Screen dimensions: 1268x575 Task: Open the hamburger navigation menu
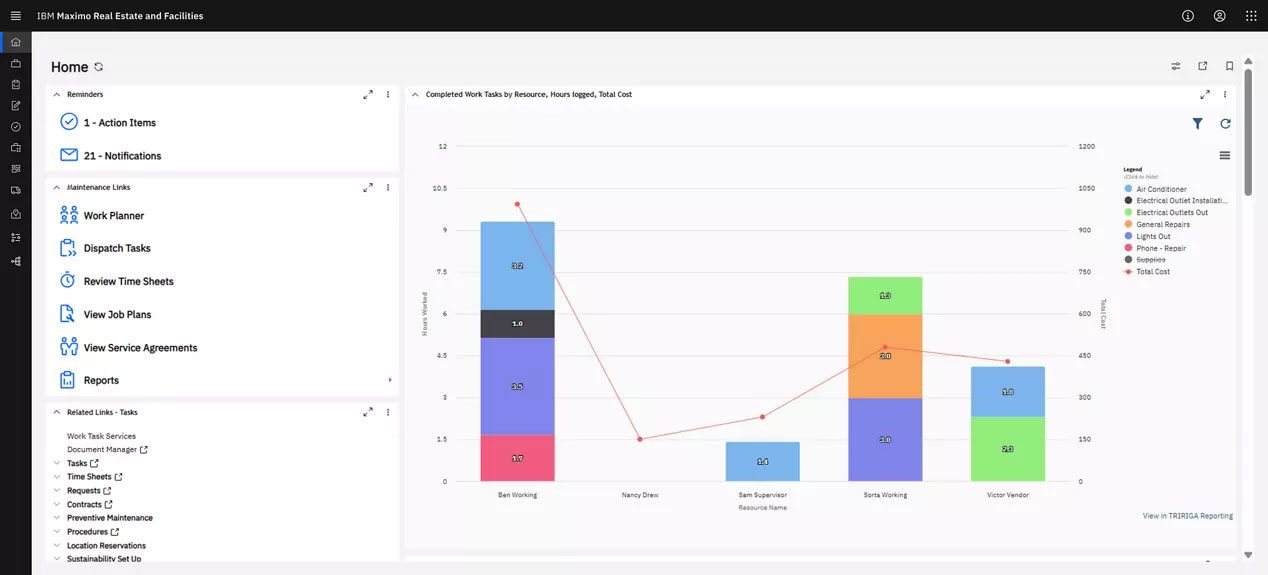[x=15, y=16]
